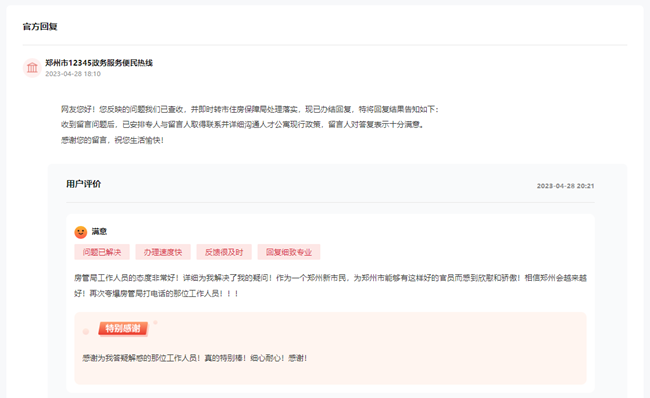Select the 办理速度快 tag
This screenshot has width=650, height=398.
click(163, 252)
